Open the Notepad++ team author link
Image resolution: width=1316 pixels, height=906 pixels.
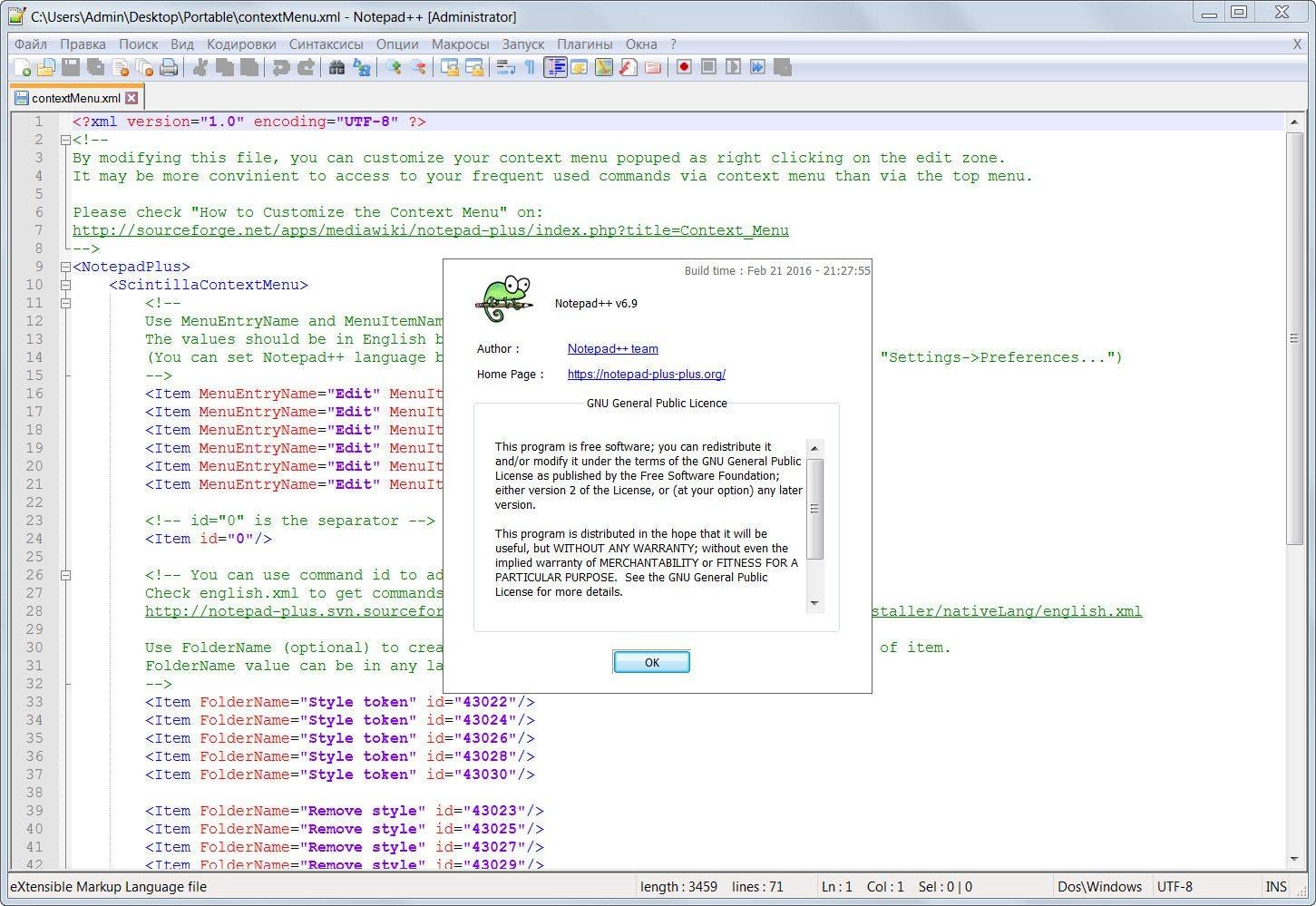613,348
